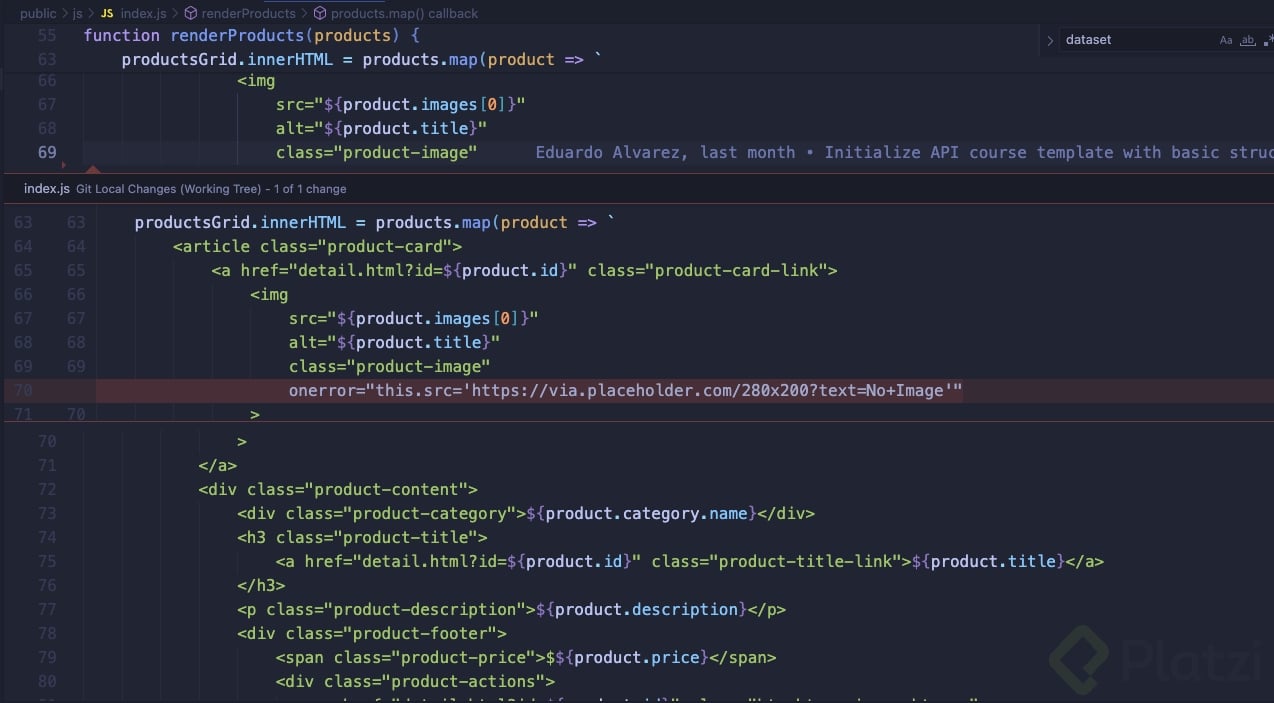The width and height of the screenshot is (1274, 703).
Task: Click the line with class="product-description"
Action: [x=512, y=609]
